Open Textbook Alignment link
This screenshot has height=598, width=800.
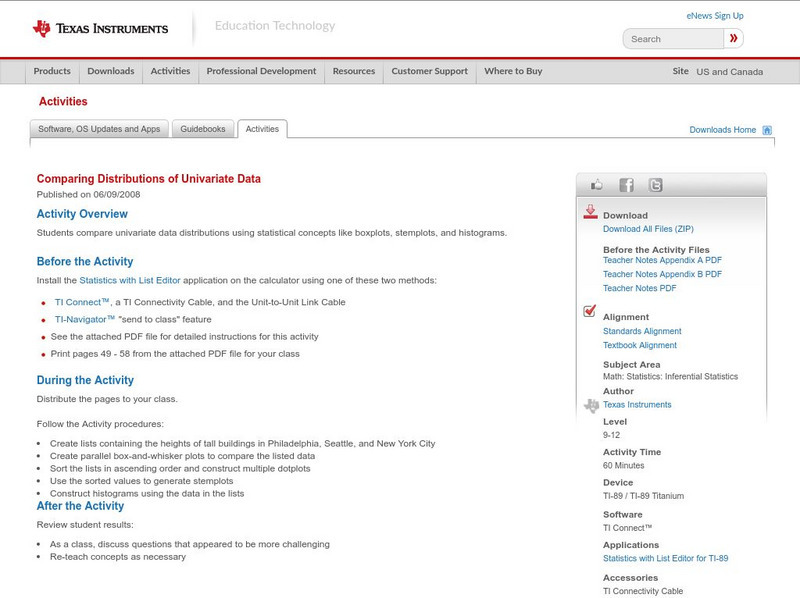(640, 345)
